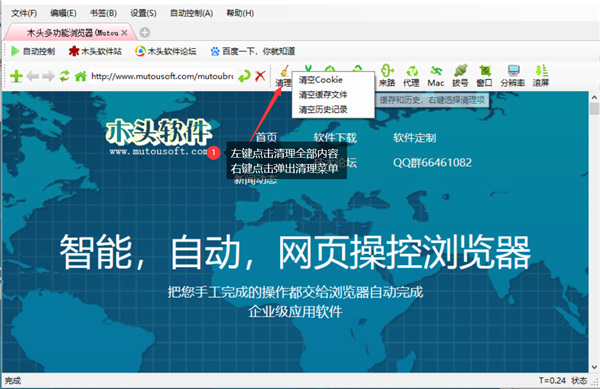Viewport: 600px width, 389px height.
Task: Click QQ群66461082 text on webpage
Action: coord(432,163)
